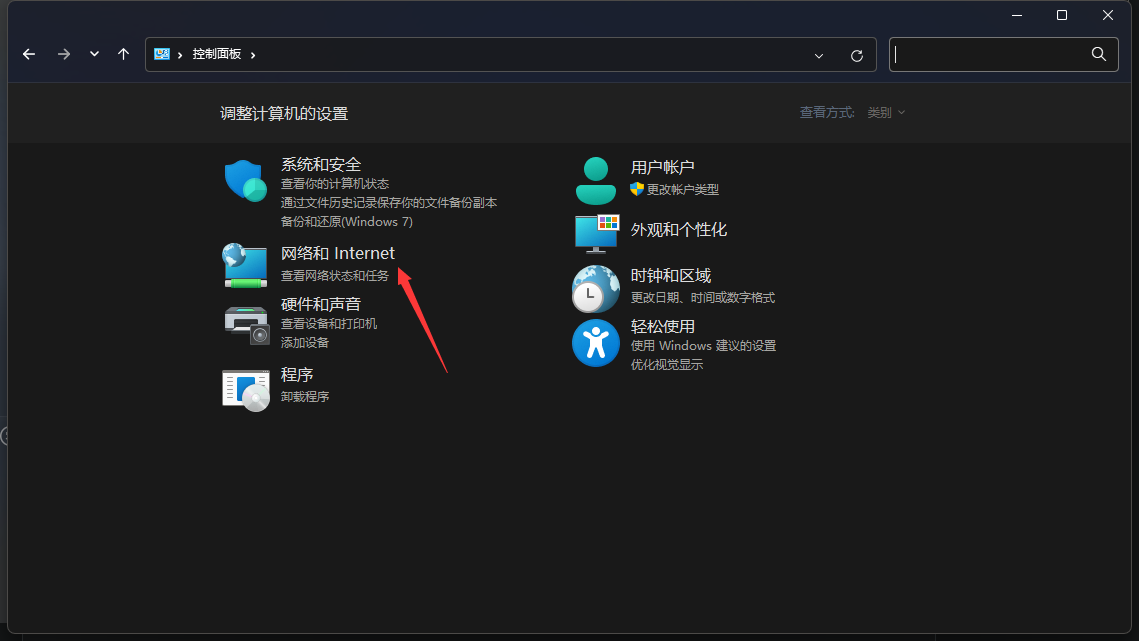Image resolution: width=1139 pixels, height=641 pixels.
Task: Click 更改帐户类型 link
Action: (683, 190)
